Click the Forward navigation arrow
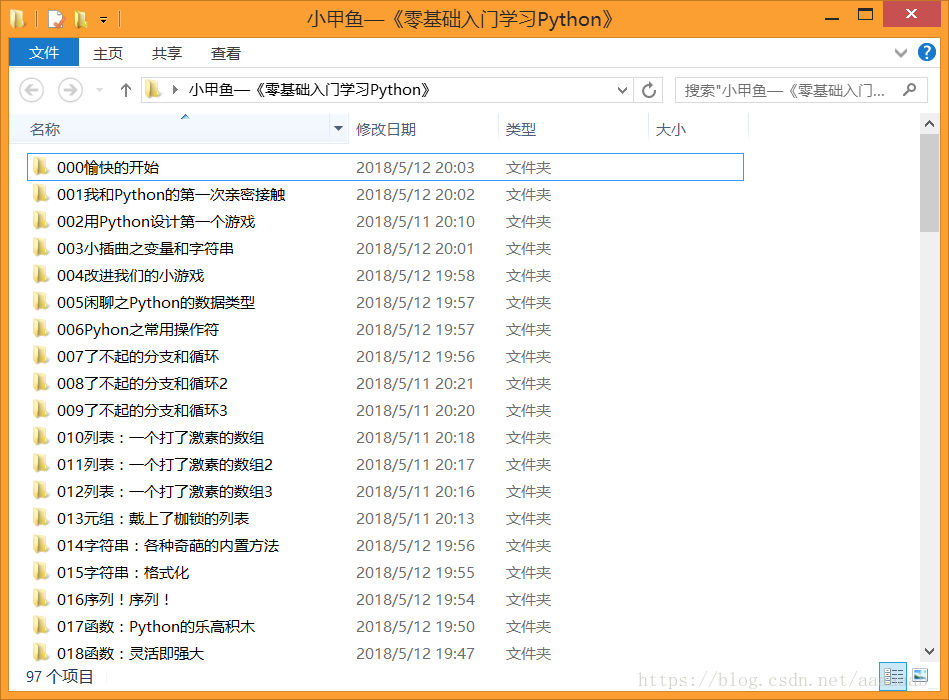949x700 pixels. [70, 91]
